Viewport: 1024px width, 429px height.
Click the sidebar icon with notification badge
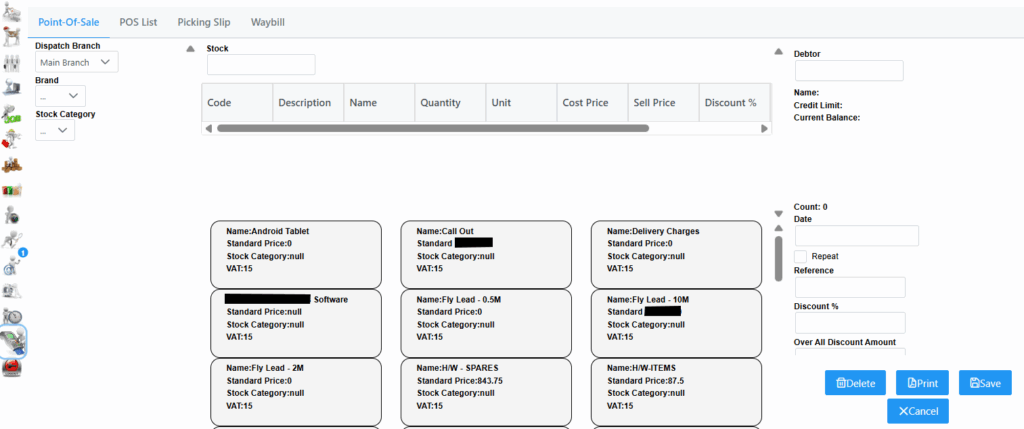tap(13, 265)
